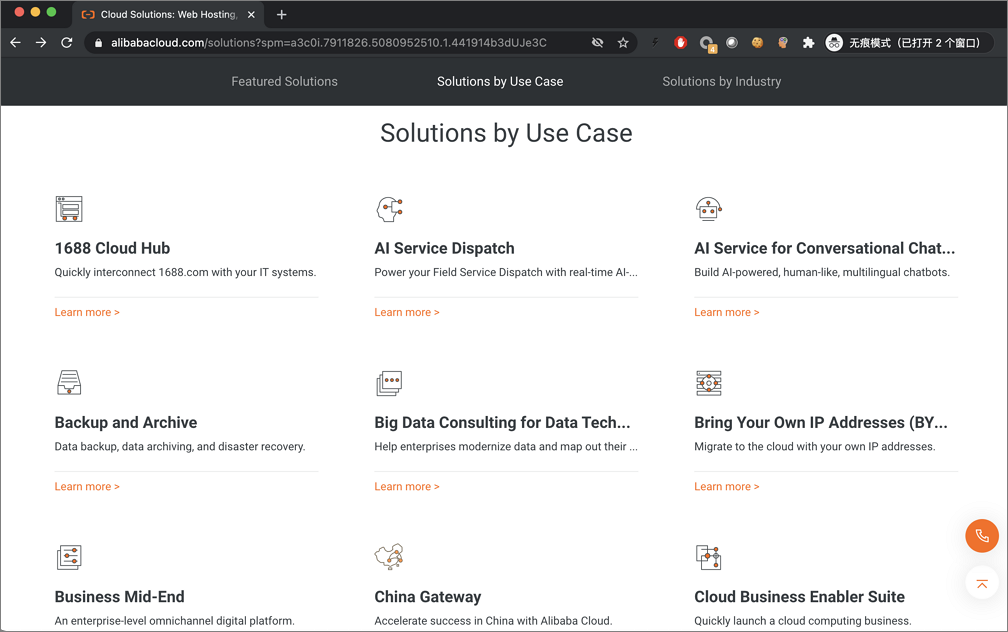This screenshot has height=632, width=1008.
Task: Click 'Quickly interconnect 1688.com with your IT systems' text
Action: point(185,273)
